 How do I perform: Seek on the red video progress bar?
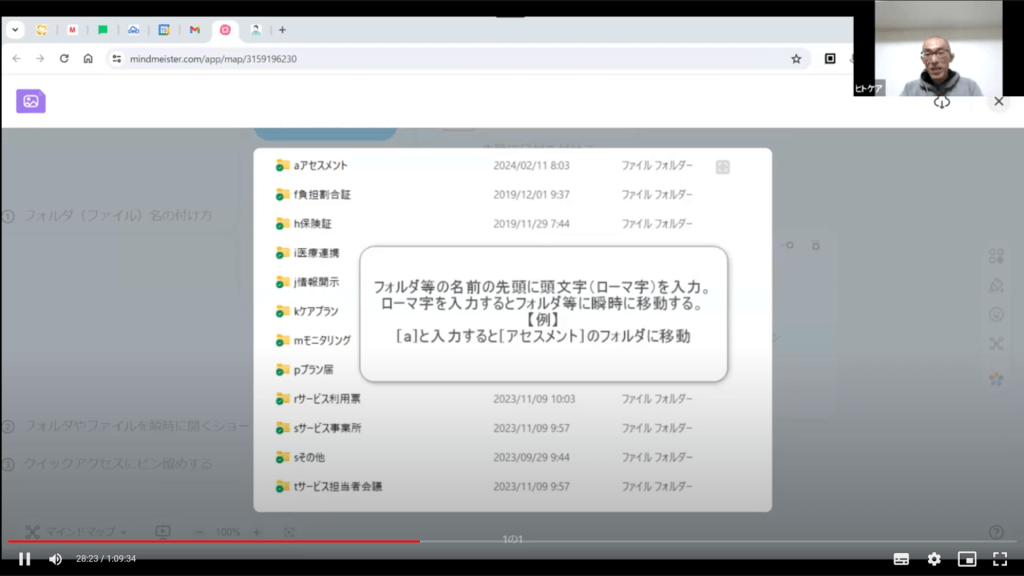[x=300, y=541]
